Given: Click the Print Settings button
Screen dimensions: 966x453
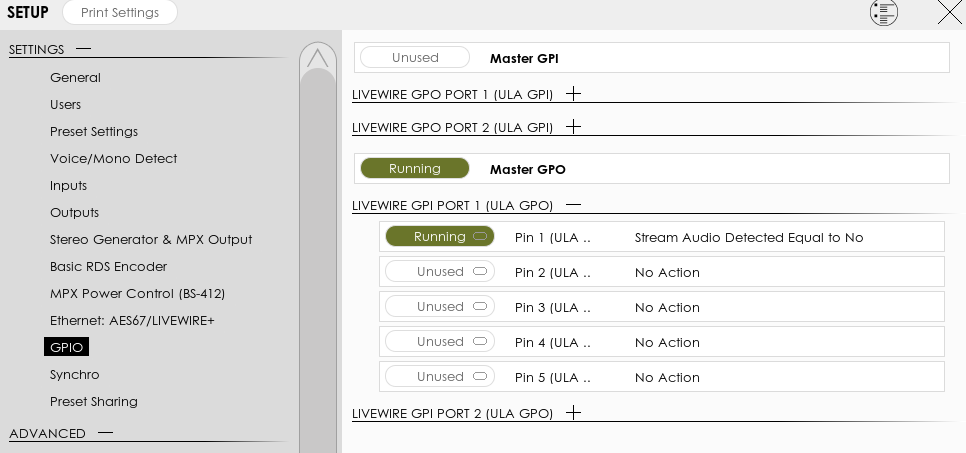Looking at the screenshot, I should tap(120, 13).
